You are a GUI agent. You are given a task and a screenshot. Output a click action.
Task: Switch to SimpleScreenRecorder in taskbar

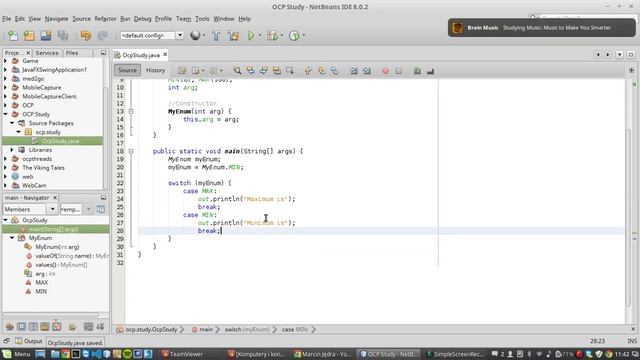click(x=457, y=354)
